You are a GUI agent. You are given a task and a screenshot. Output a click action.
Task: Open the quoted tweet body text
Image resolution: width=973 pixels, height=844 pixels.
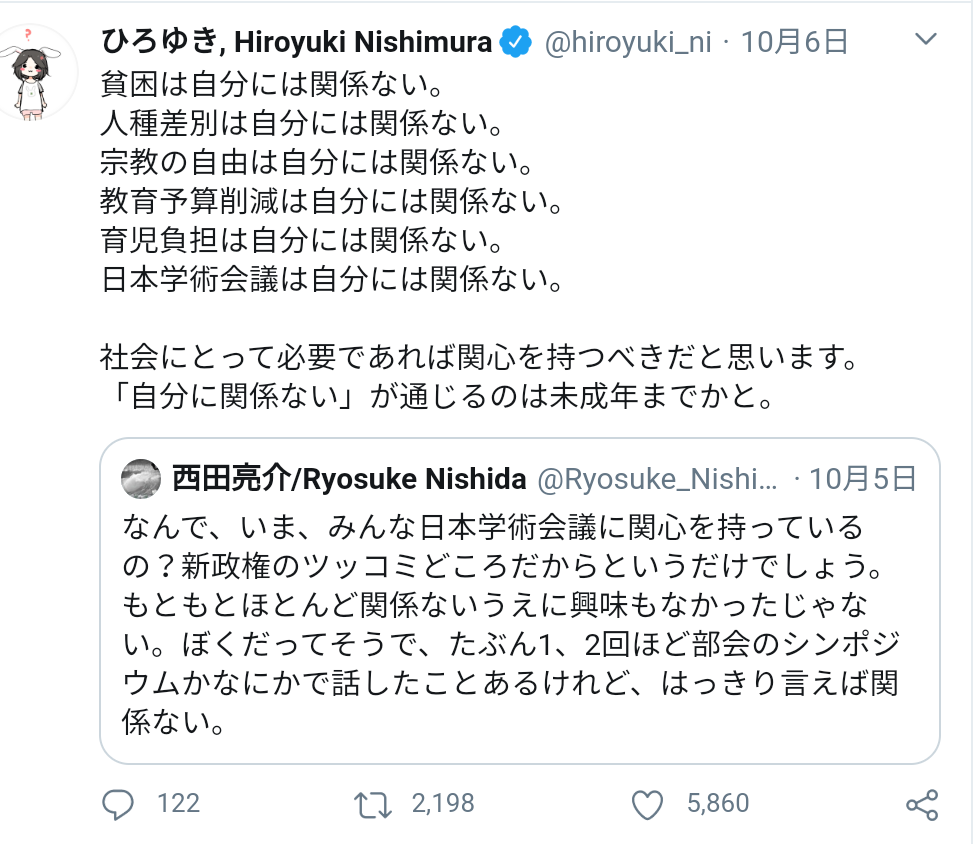click(511, 624)
